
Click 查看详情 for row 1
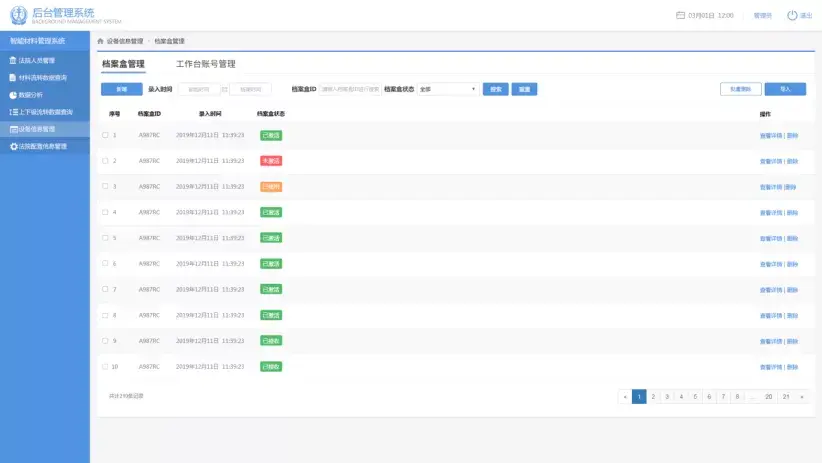(x=771, y=135)
